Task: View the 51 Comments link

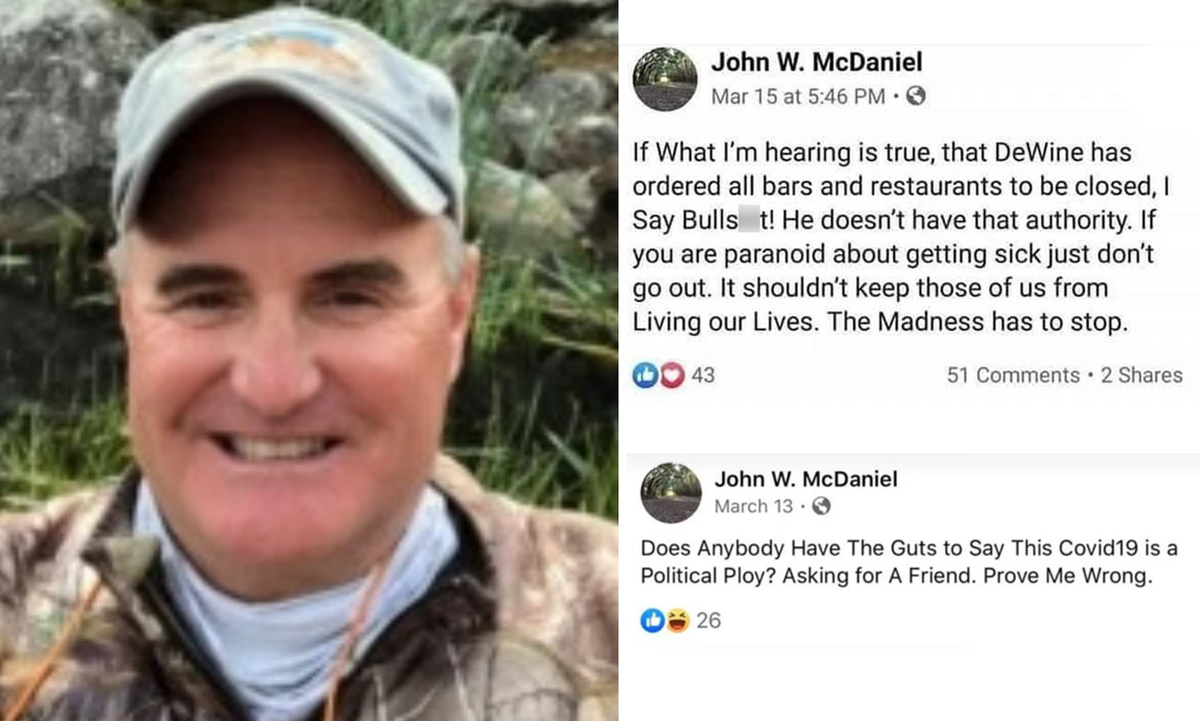Action: 1013,375
